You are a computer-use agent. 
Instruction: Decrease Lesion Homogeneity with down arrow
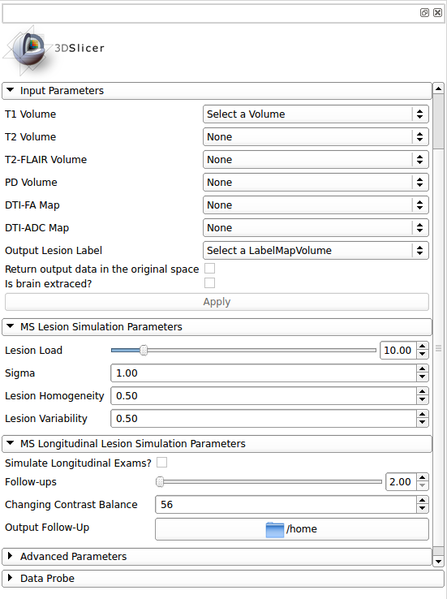[422, 400]
